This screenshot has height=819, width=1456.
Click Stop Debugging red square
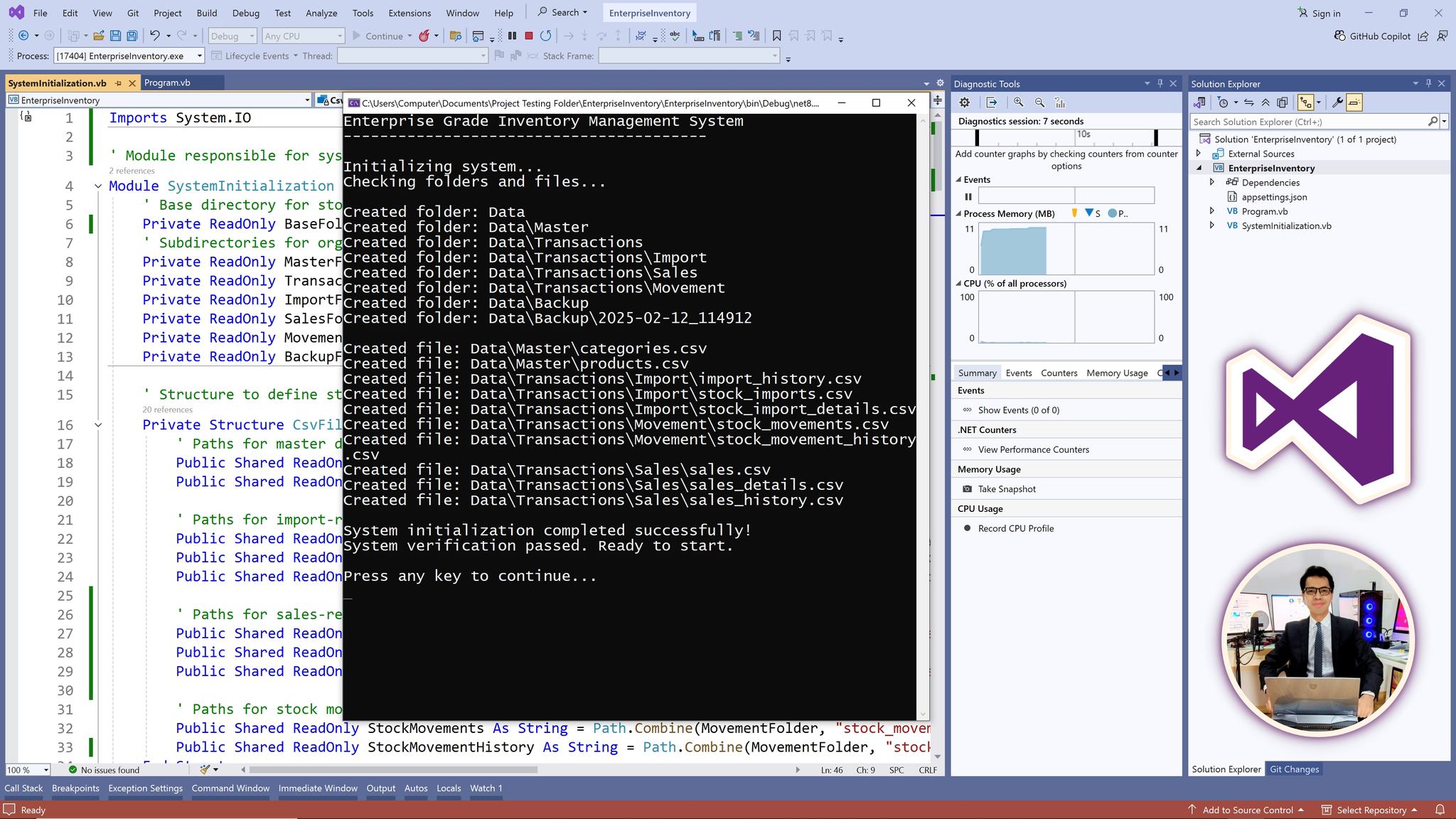click(x=529, y=36)
